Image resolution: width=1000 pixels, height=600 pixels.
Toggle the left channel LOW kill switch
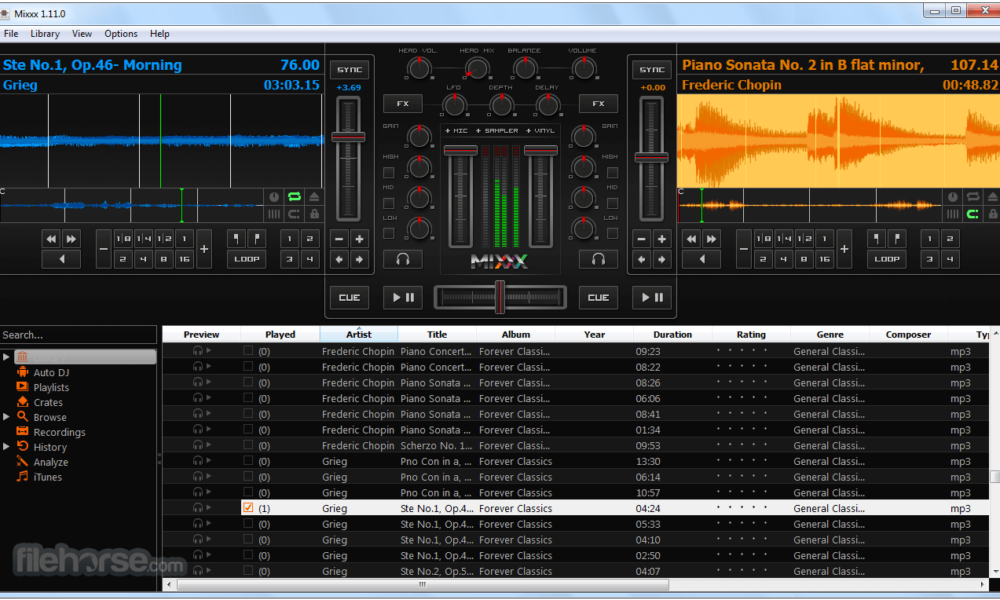click(388, 233)
